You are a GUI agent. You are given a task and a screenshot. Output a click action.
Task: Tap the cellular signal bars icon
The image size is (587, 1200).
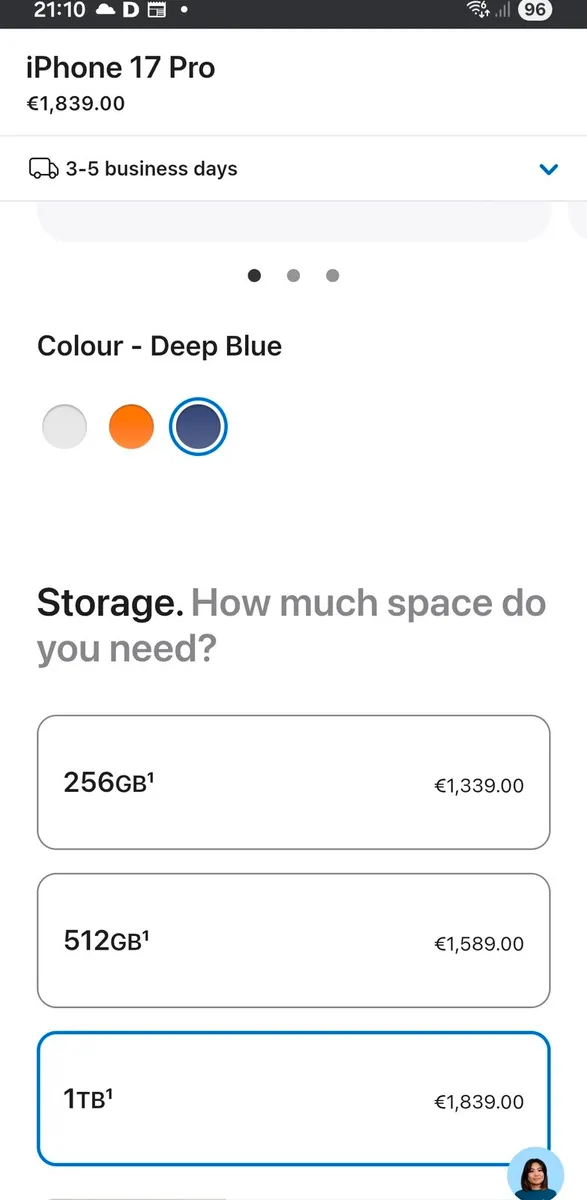pyautogui.click(x=503, y=11)
